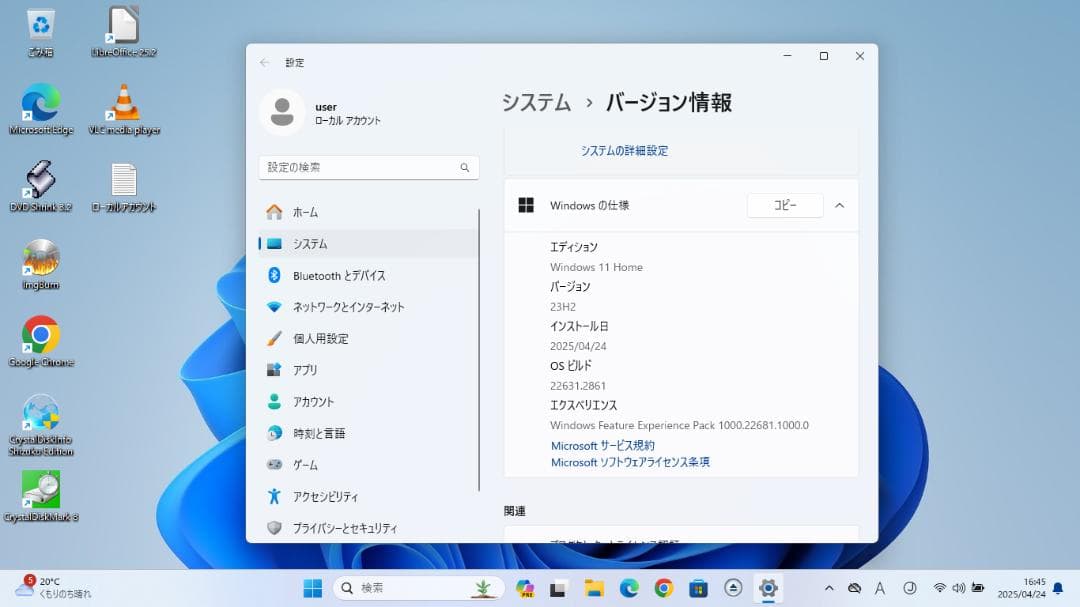The height and width of the screenshot is (607, 1080).
Task: Toggle IME input mode A indicator
Action: click(880, 588)
